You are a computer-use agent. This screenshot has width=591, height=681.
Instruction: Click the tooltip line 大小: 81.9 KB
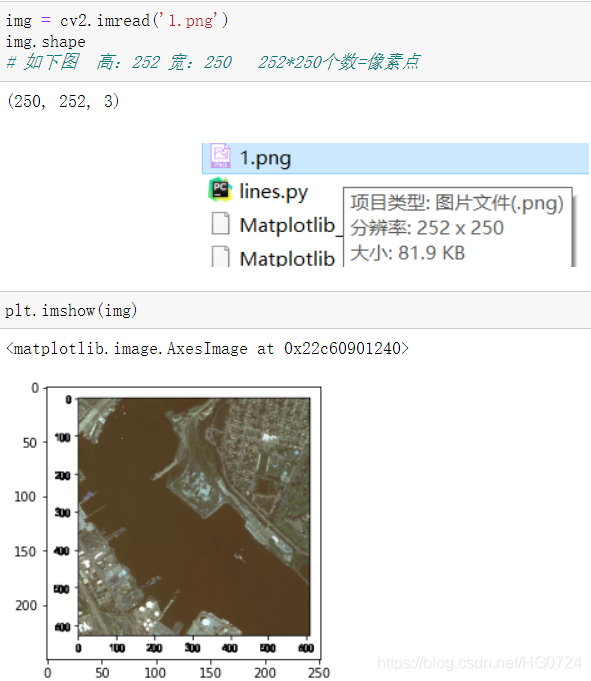tap(407, 253)
